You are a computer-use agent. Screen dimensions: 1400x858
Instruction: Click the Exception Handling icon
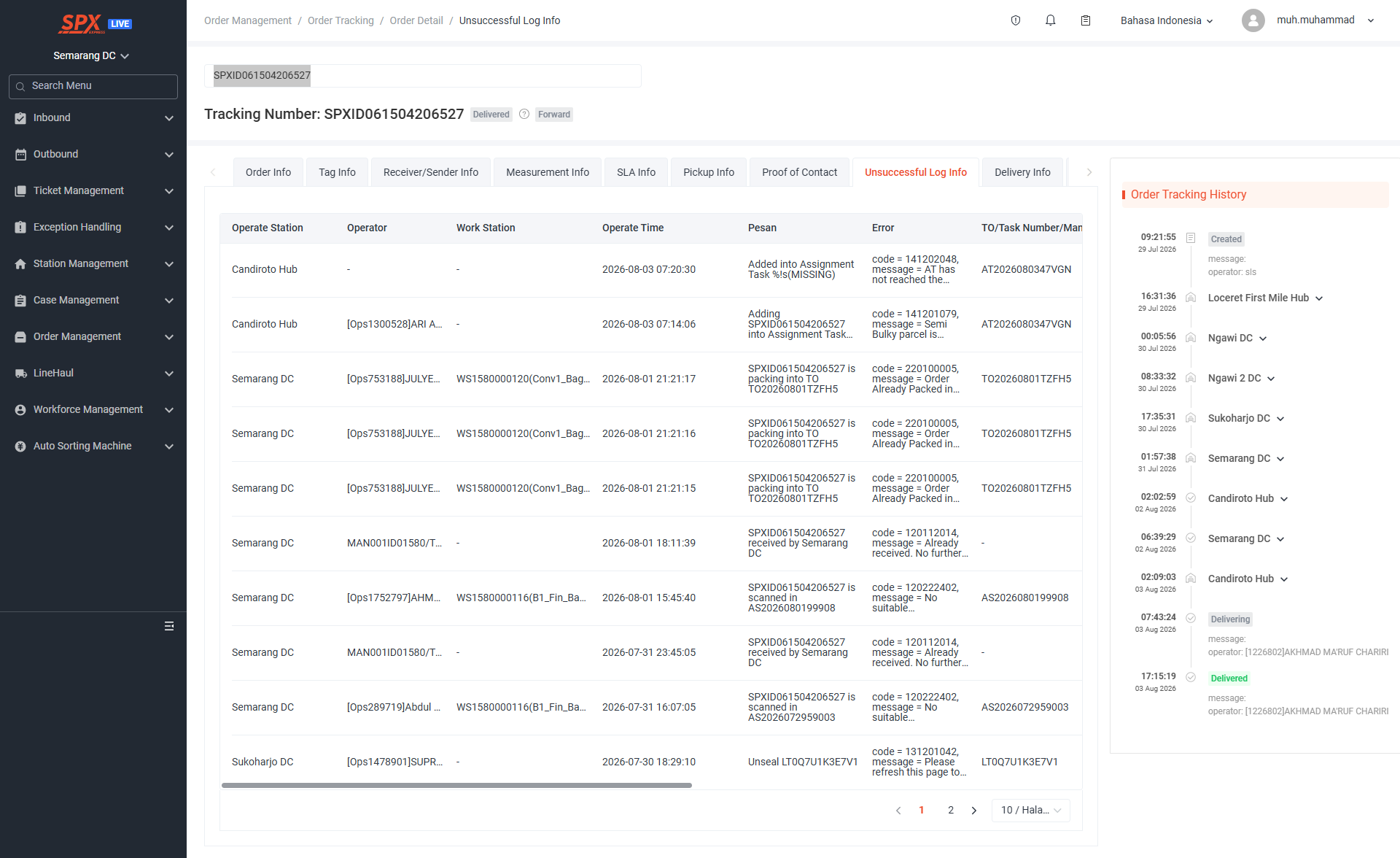click(x=20, y=228)
